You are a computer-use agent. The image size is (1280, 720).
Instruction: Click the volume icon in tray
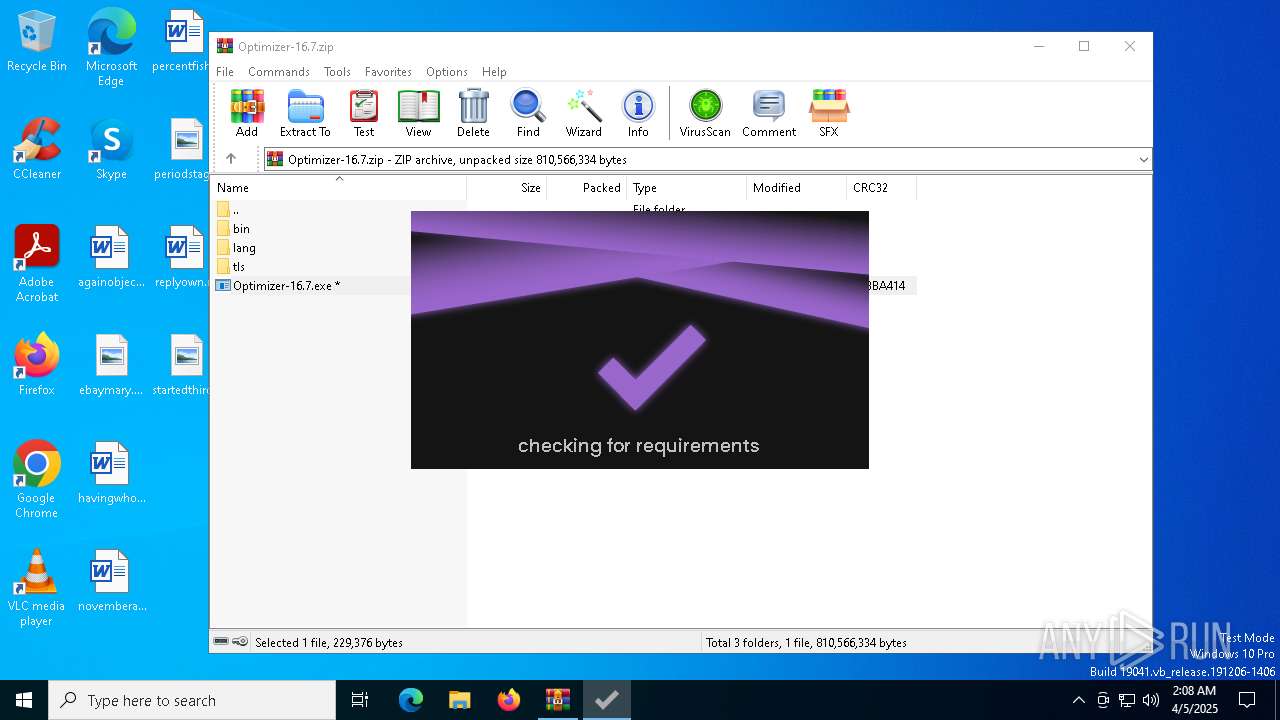coord(1150,700)
